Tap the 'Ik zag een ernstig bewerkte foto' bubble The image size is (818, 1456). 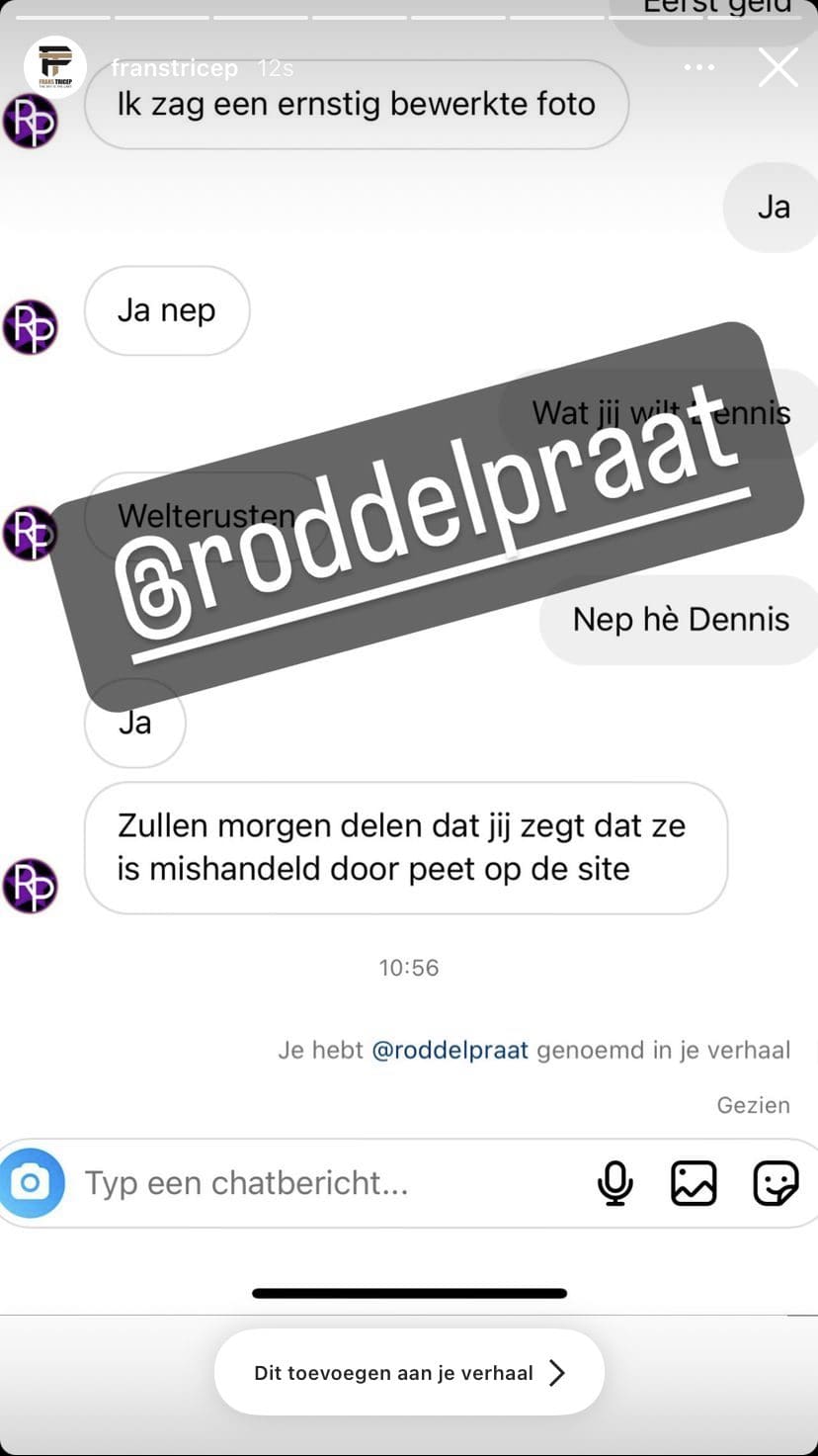tap(357, 105)
